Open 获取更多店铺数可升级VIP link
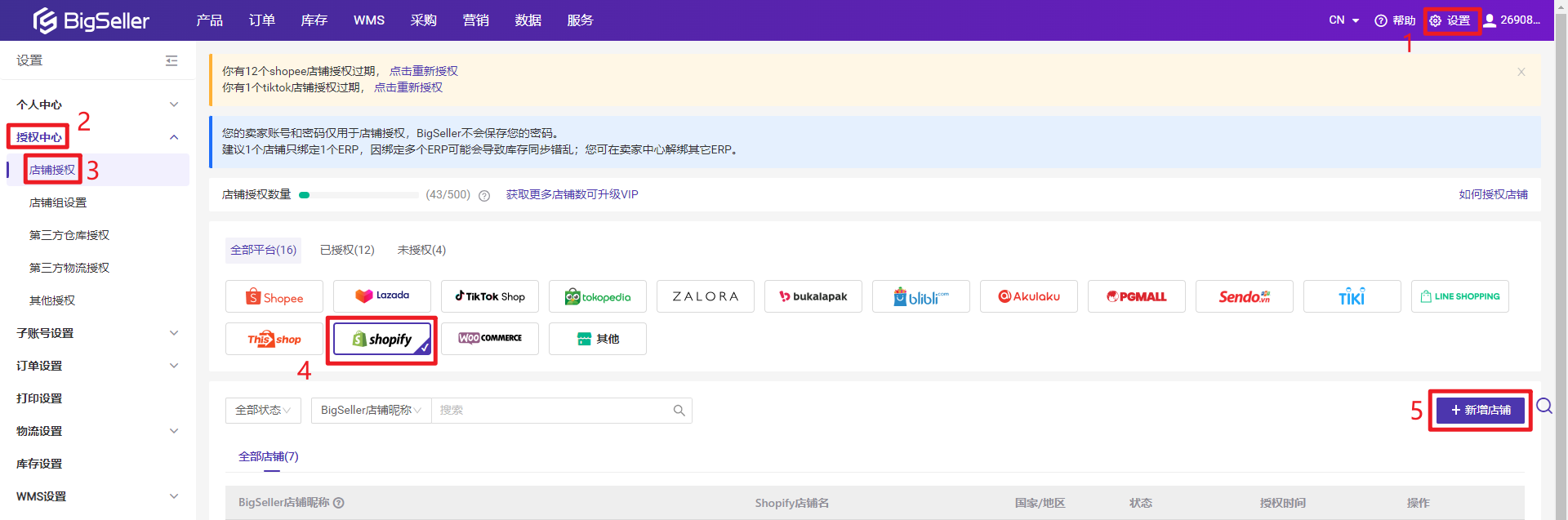The height and width of the screenshot is (520, 1568). click(572, 194)
